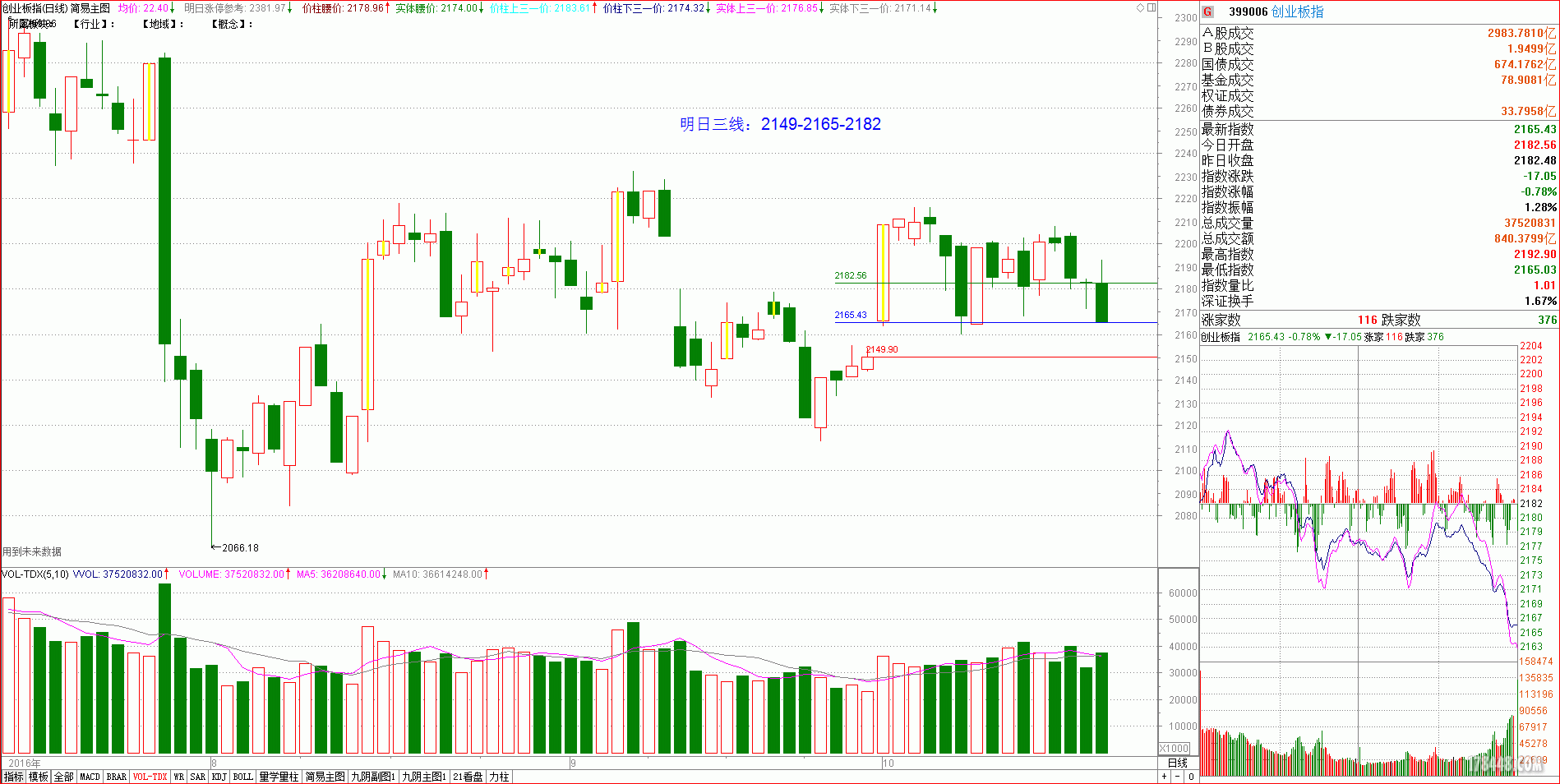Viewport: 1560px width, 784px height.
Task: Click the red G badge beside 399006
Action: pyautogui.click(x=1207, y=12)
